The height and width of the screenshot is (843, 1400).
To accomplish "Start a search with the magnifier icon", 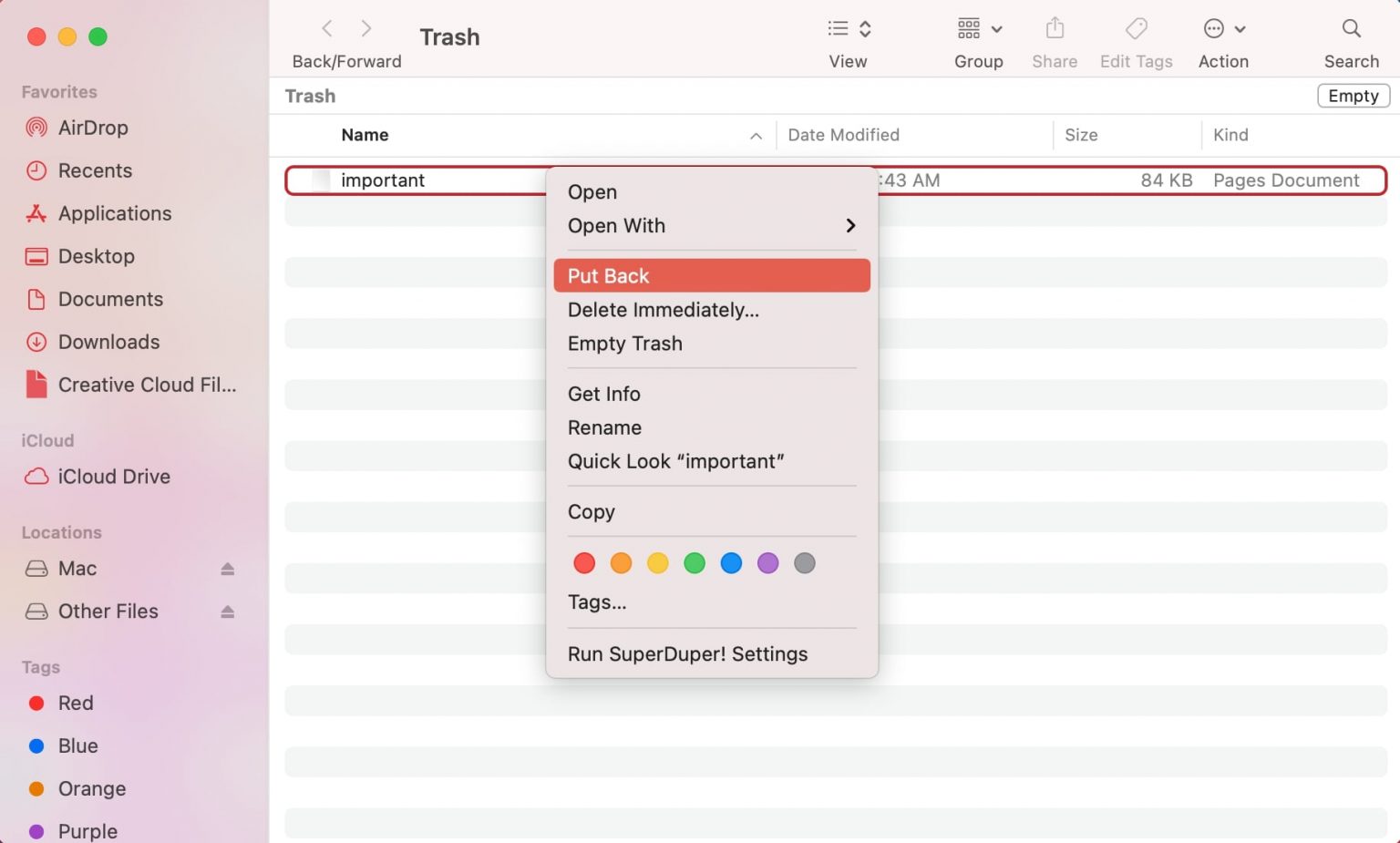I will [1350, 28].
